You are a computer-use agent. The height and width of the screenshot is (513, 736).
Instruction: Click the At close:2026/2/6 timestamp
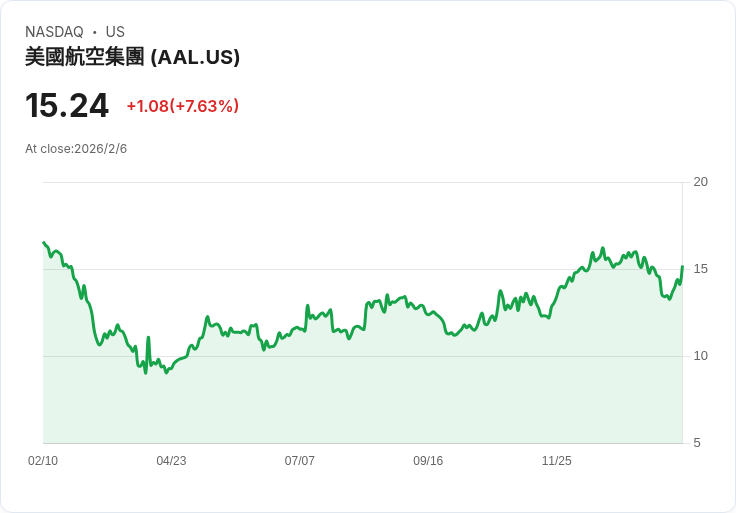(76, 149)
